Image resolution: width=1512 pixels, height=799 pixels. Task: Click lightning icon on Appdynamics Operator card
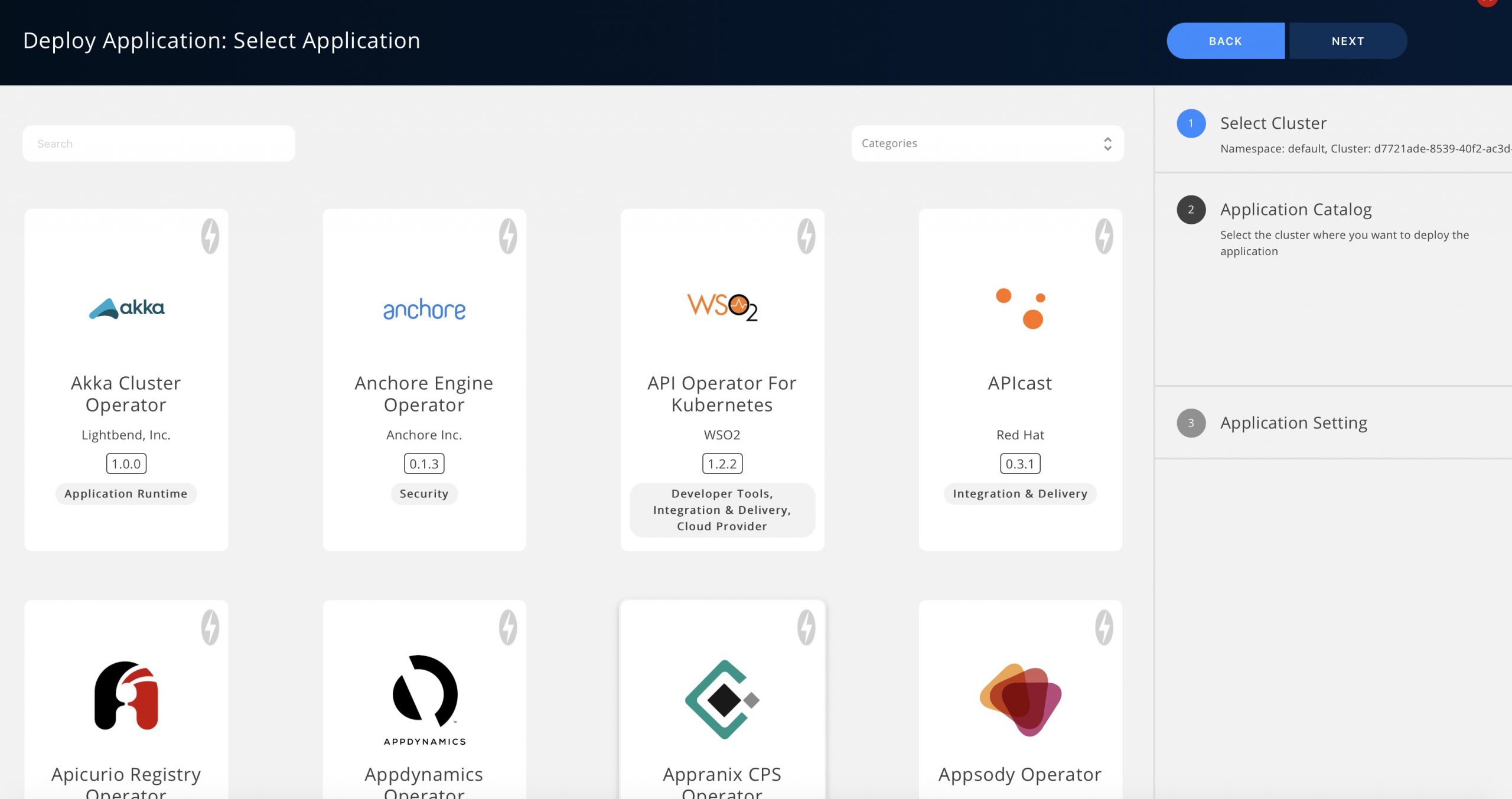point(508,627)
